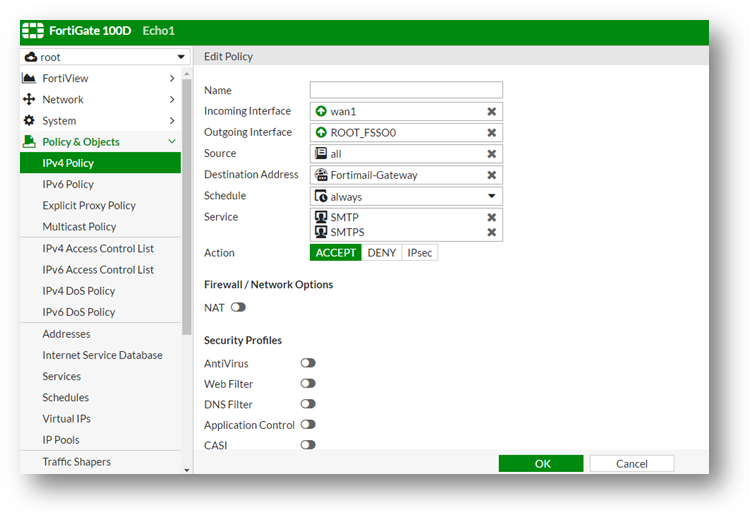Open the Schedule 'always' dropdown
This screenshot has height=514, width=749.
491,196
